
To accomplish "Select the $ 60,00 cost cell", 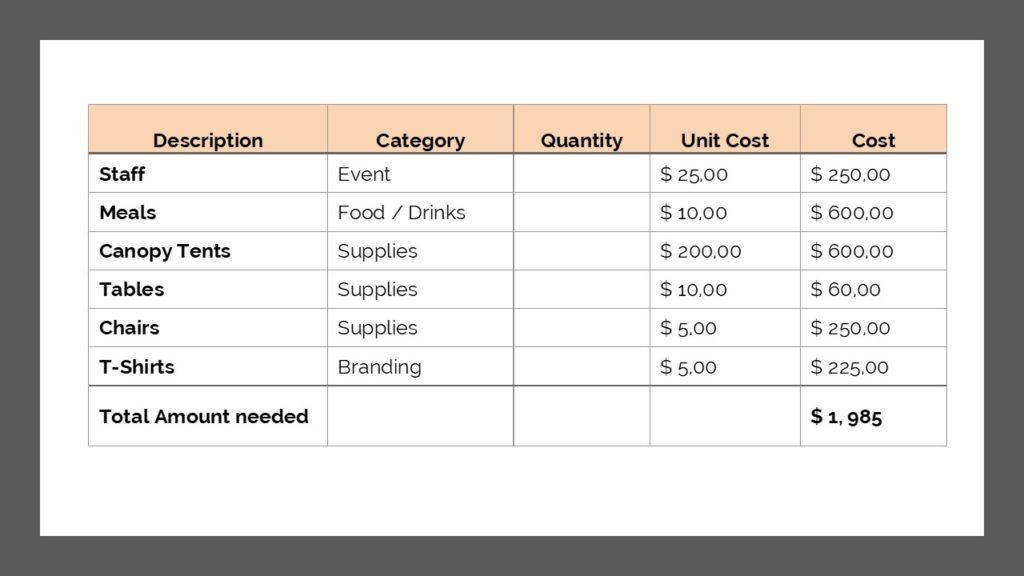I will pyautogui.click(x=873, y=289).
